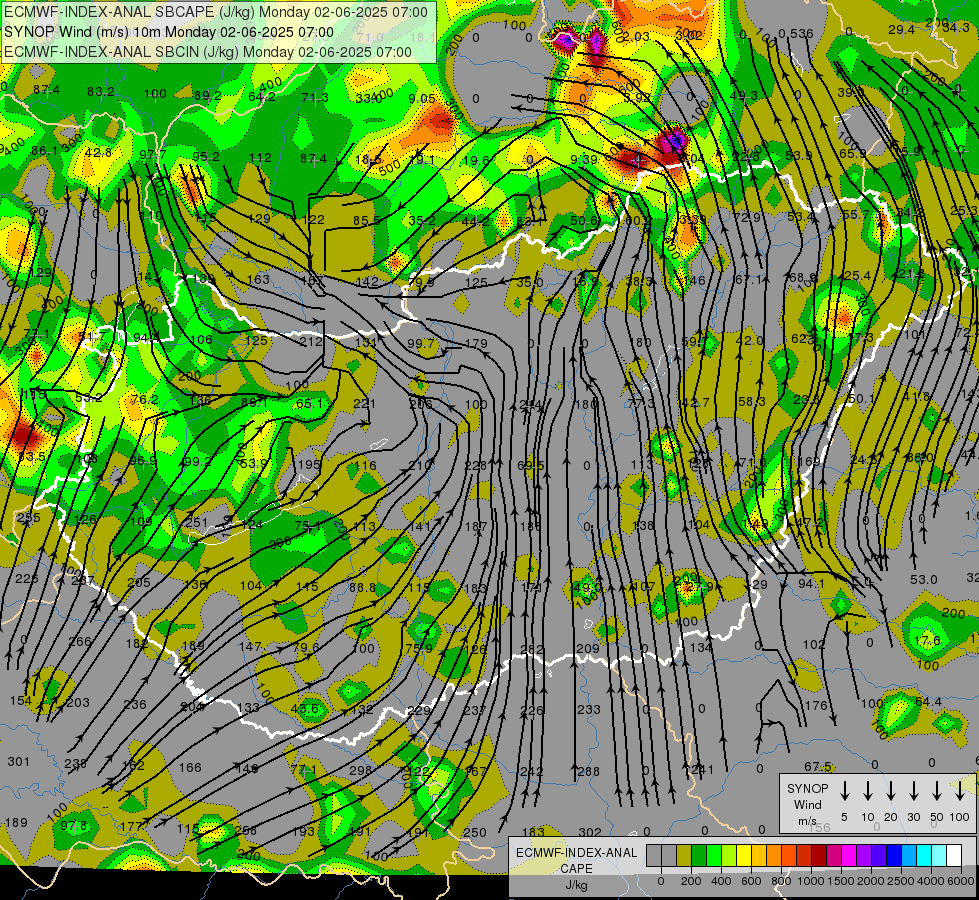Click the station value 9.05 on the map

(422, 98)
